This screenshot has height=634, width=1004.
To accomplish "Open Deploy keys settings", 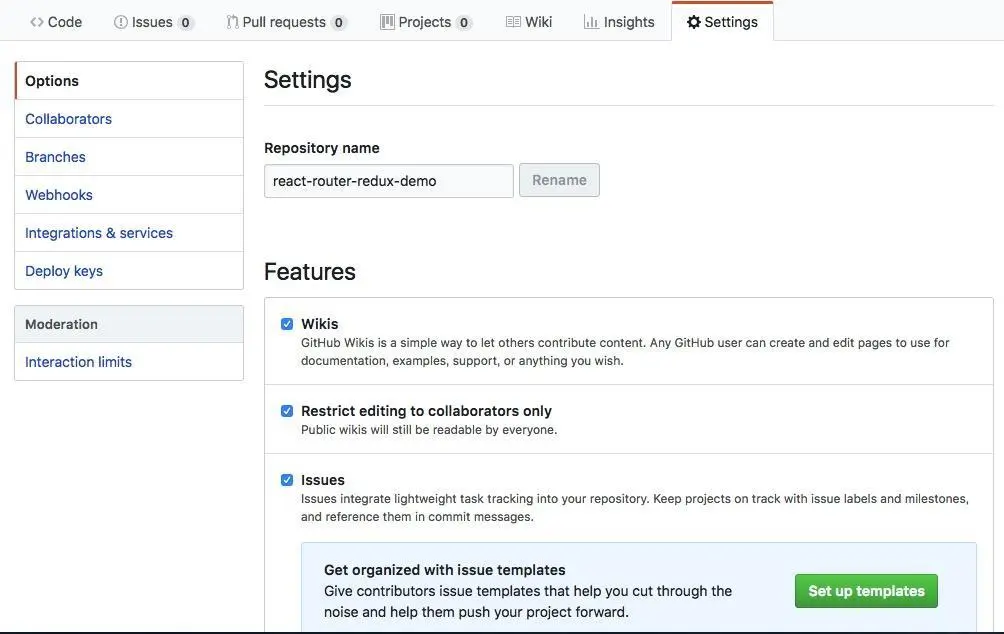I will (64, 271).
